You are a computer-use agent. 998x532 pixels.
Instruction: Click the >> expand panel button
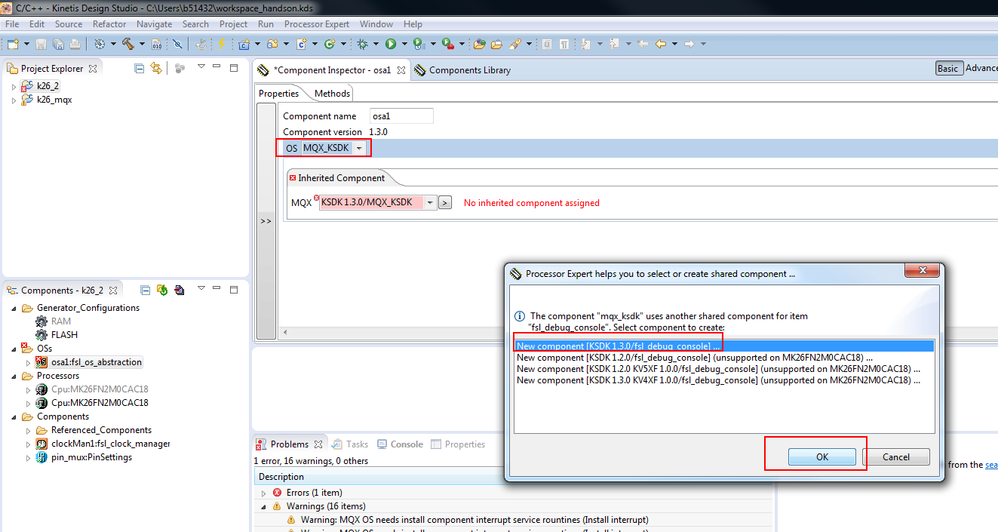pos(266,221)
